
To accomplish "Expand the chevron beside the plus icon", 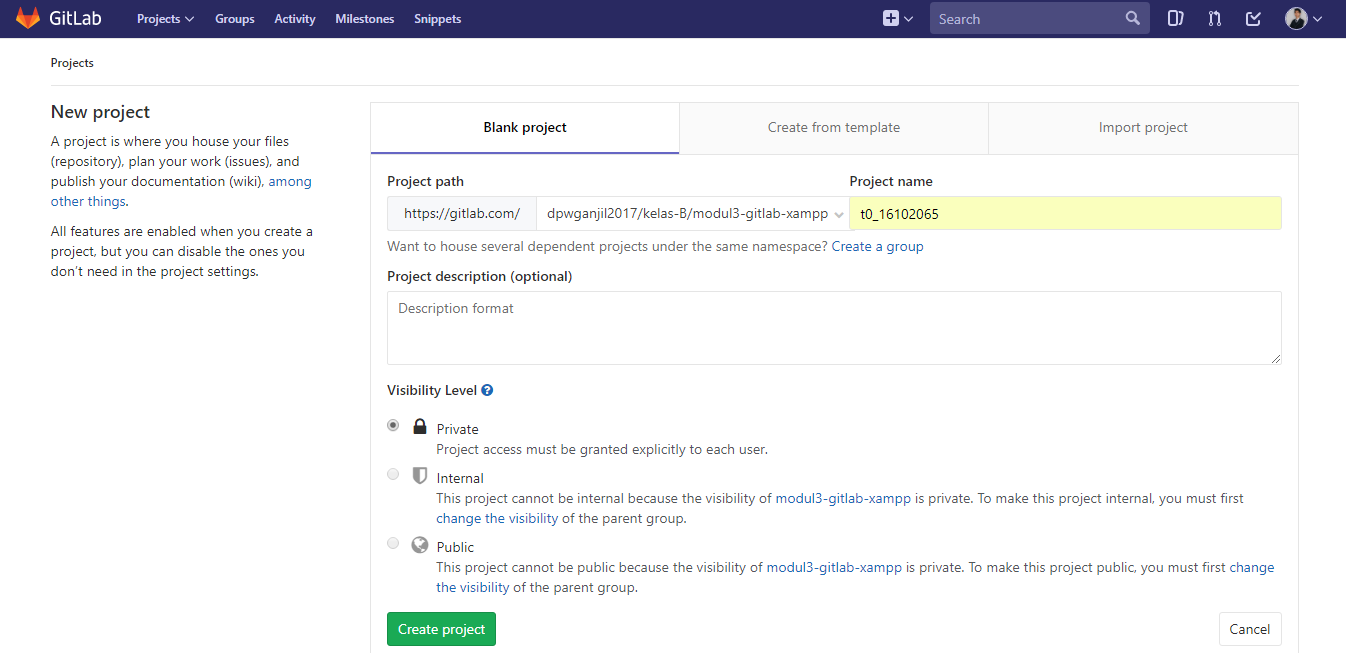I will click(909, 19).
